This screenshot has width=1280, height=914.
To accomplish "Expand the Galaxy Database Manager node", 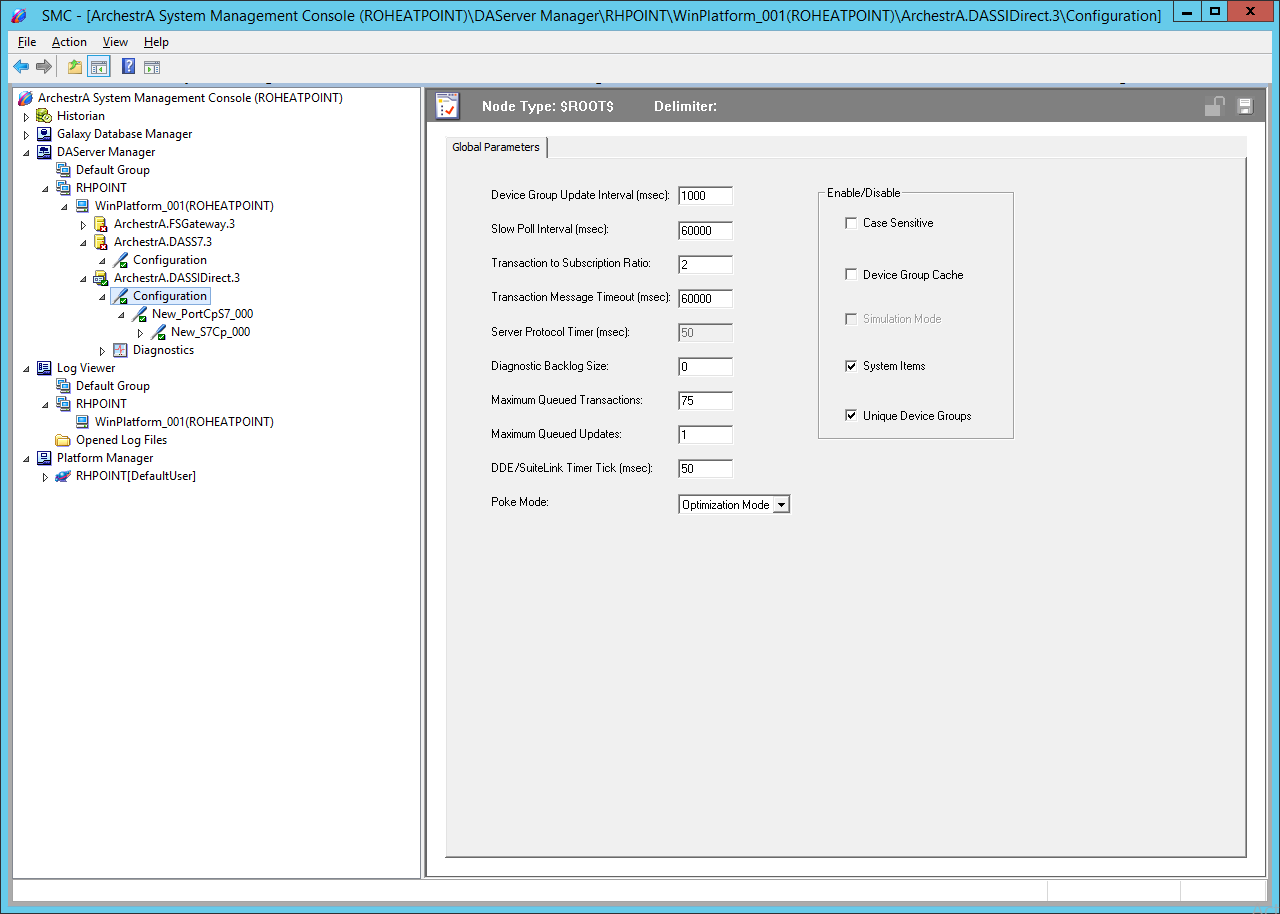I will pyautogui.click(x=26, y=135).
